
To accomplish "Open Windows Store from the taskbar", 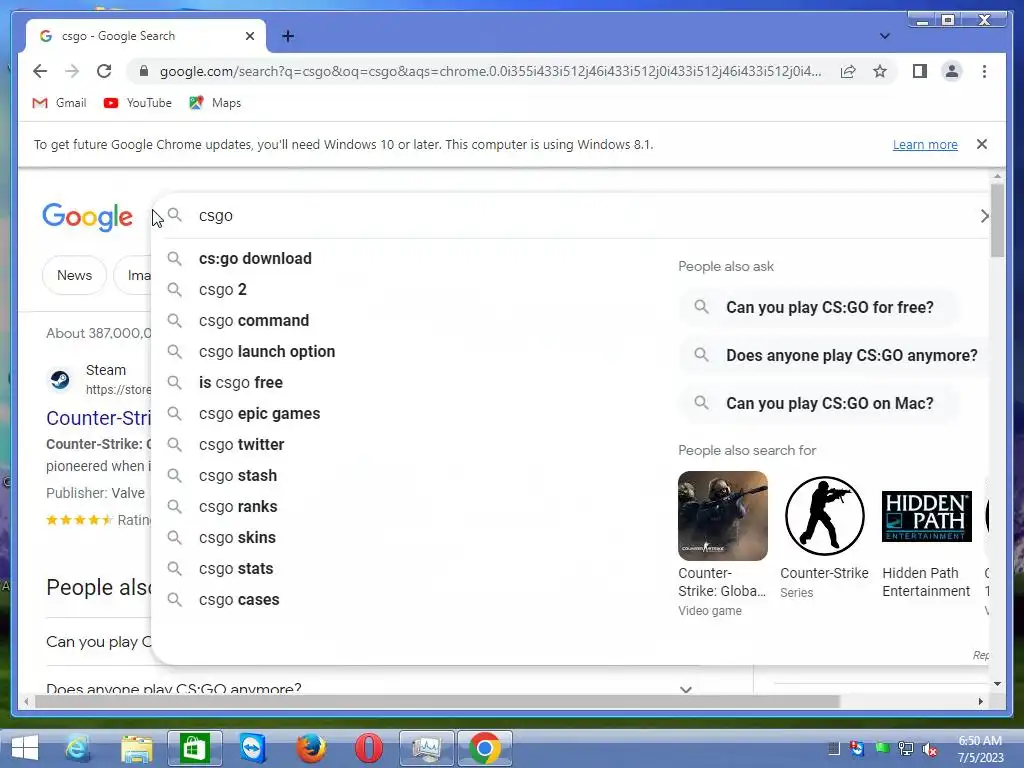I will point(195,748).
